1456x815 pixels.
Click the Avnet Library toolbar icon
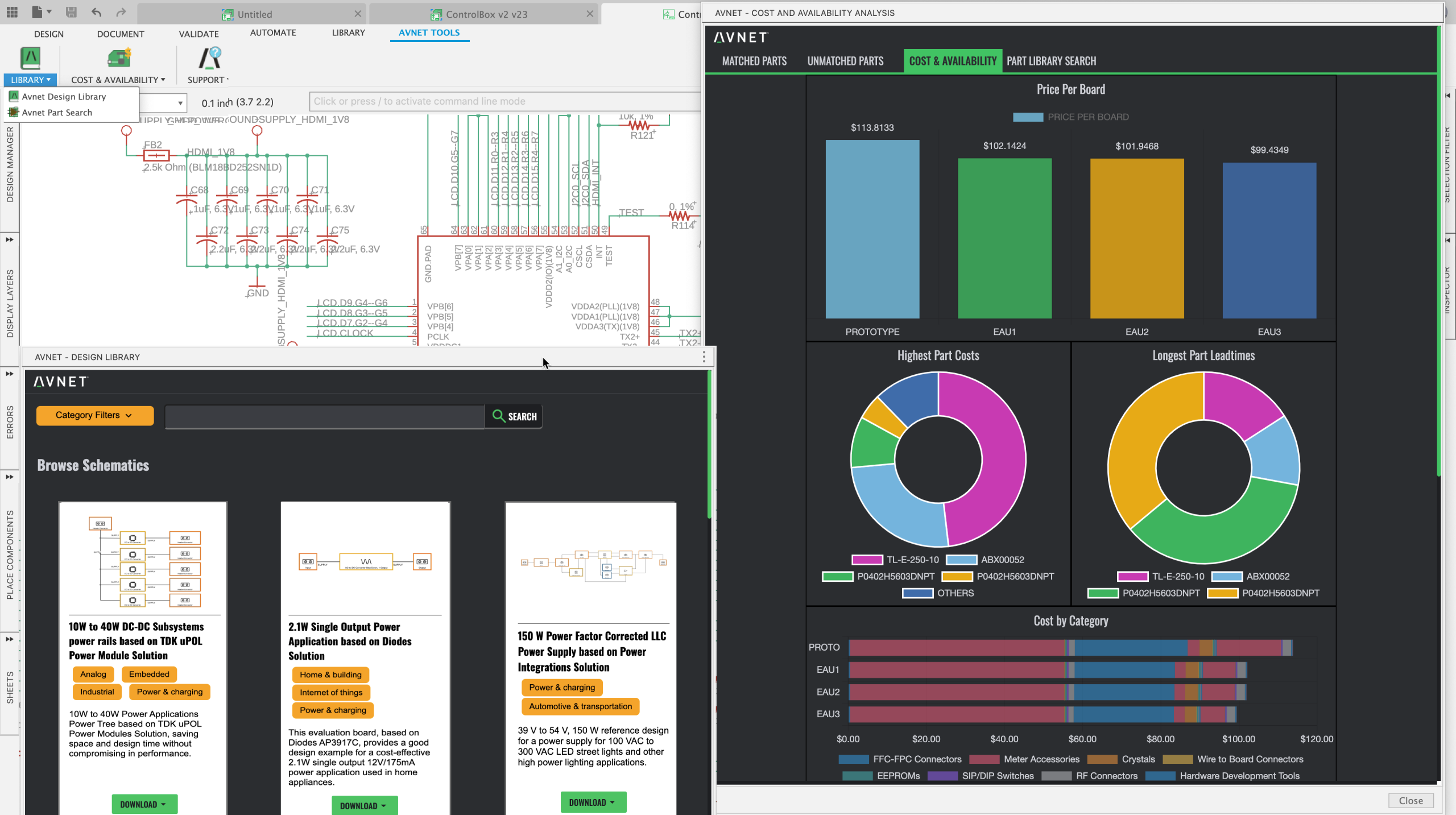(30, 59)
